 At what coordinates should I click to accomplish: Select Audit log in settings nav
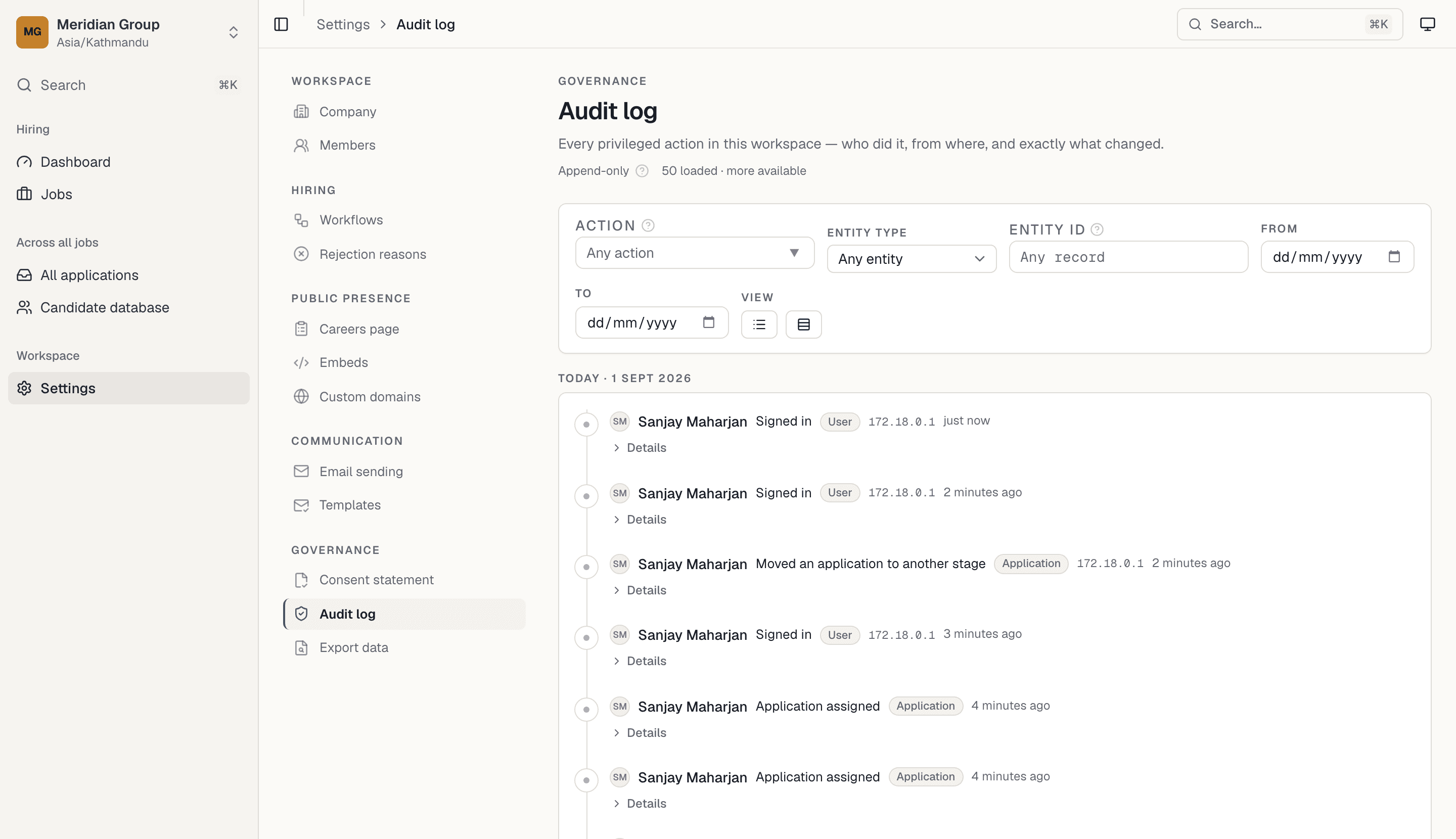(x=404, y=614)
